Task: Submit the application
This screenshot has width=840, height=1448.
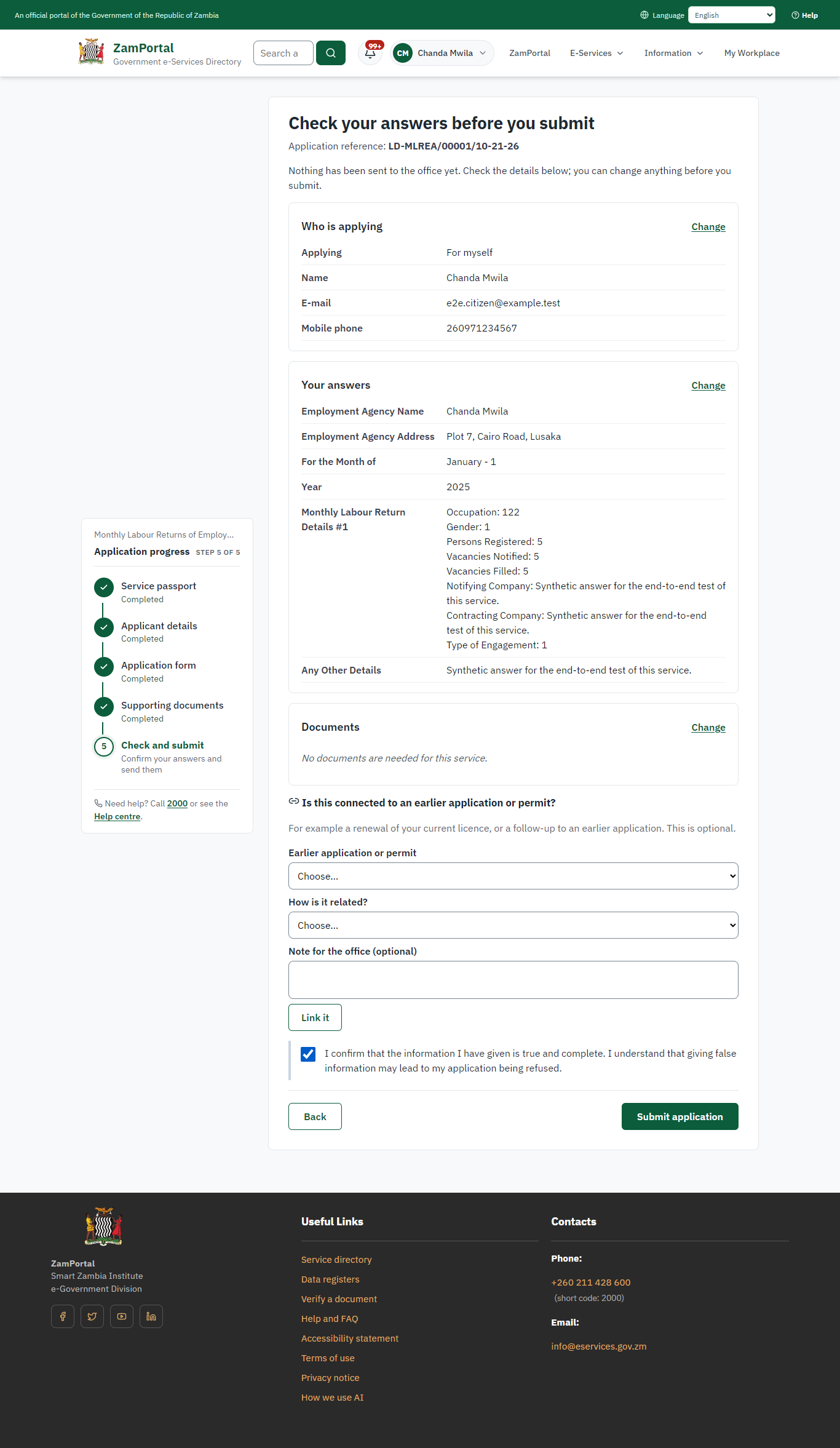Action: coord(680,1116)
